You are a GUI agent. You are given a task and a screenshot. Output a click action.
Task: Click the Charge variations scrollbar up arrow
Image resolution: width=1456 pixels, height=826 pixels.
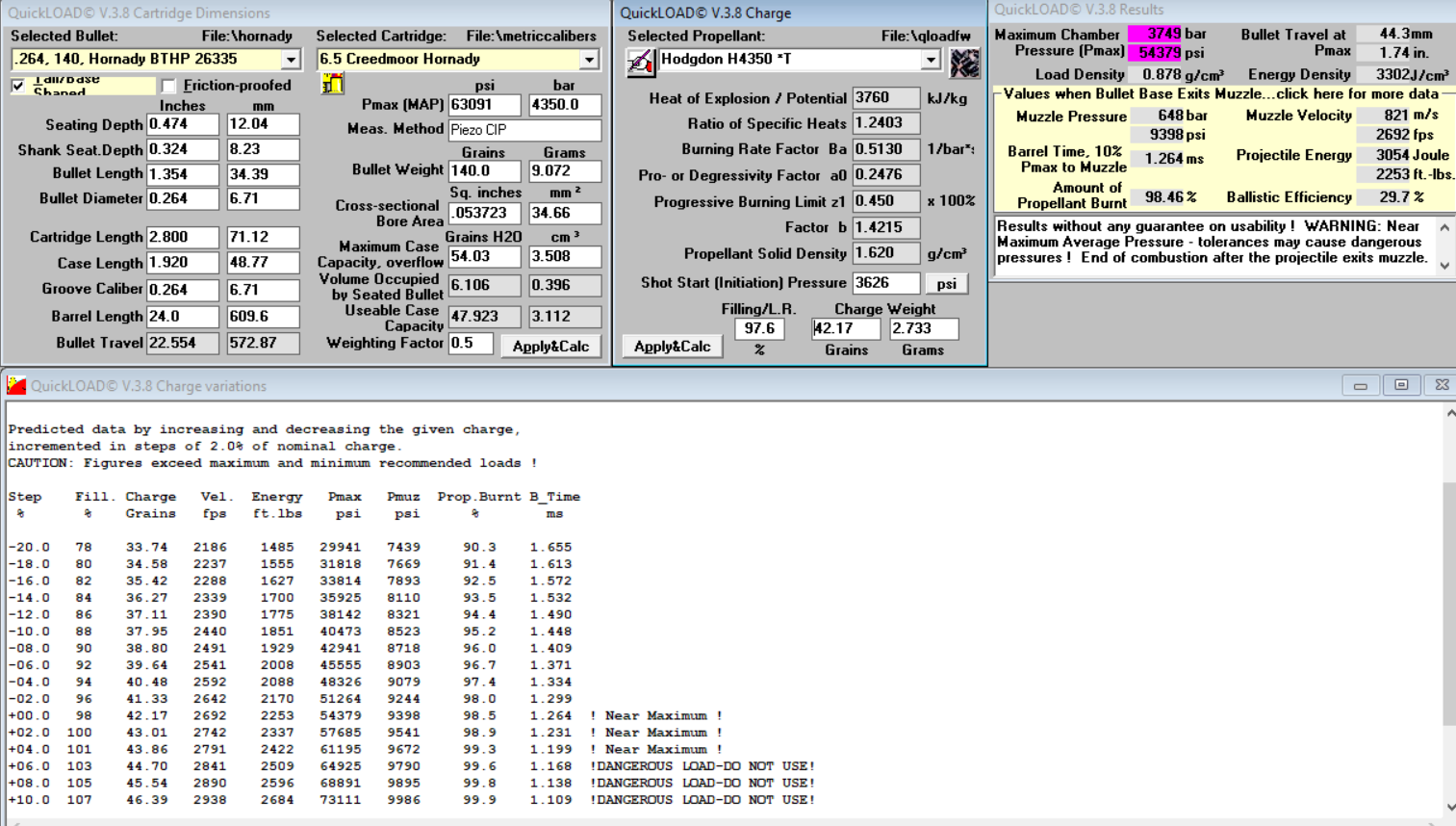1449,413
